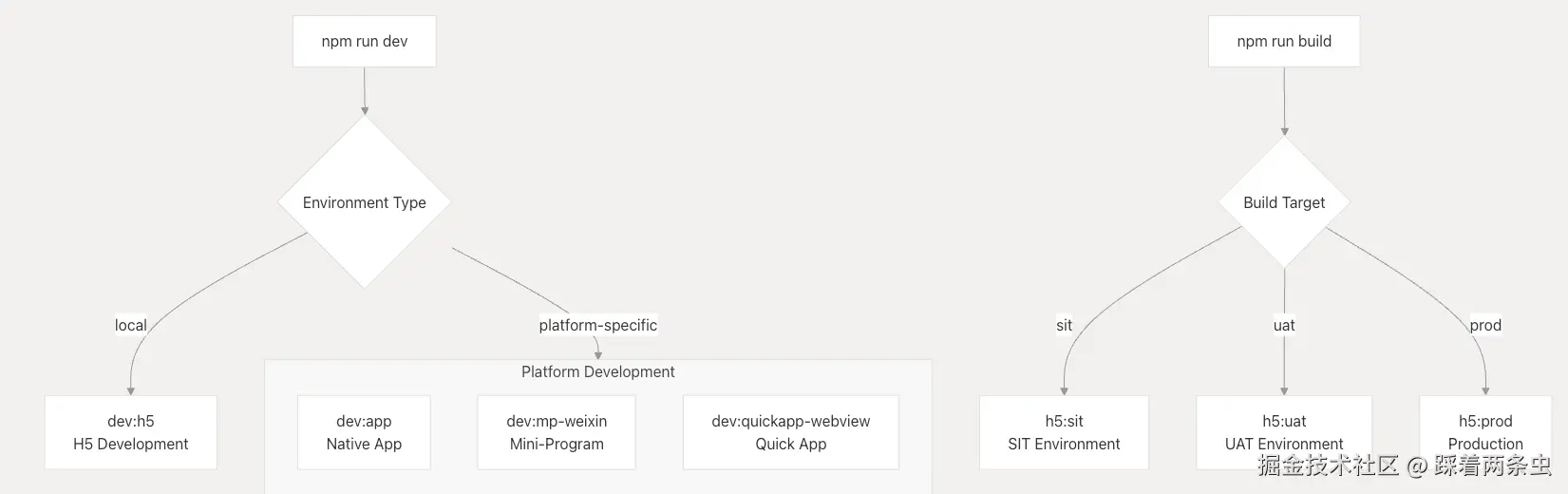The image size is (1568, 494).
Task: Click the npm run build node
Action: pos(1284,42)
